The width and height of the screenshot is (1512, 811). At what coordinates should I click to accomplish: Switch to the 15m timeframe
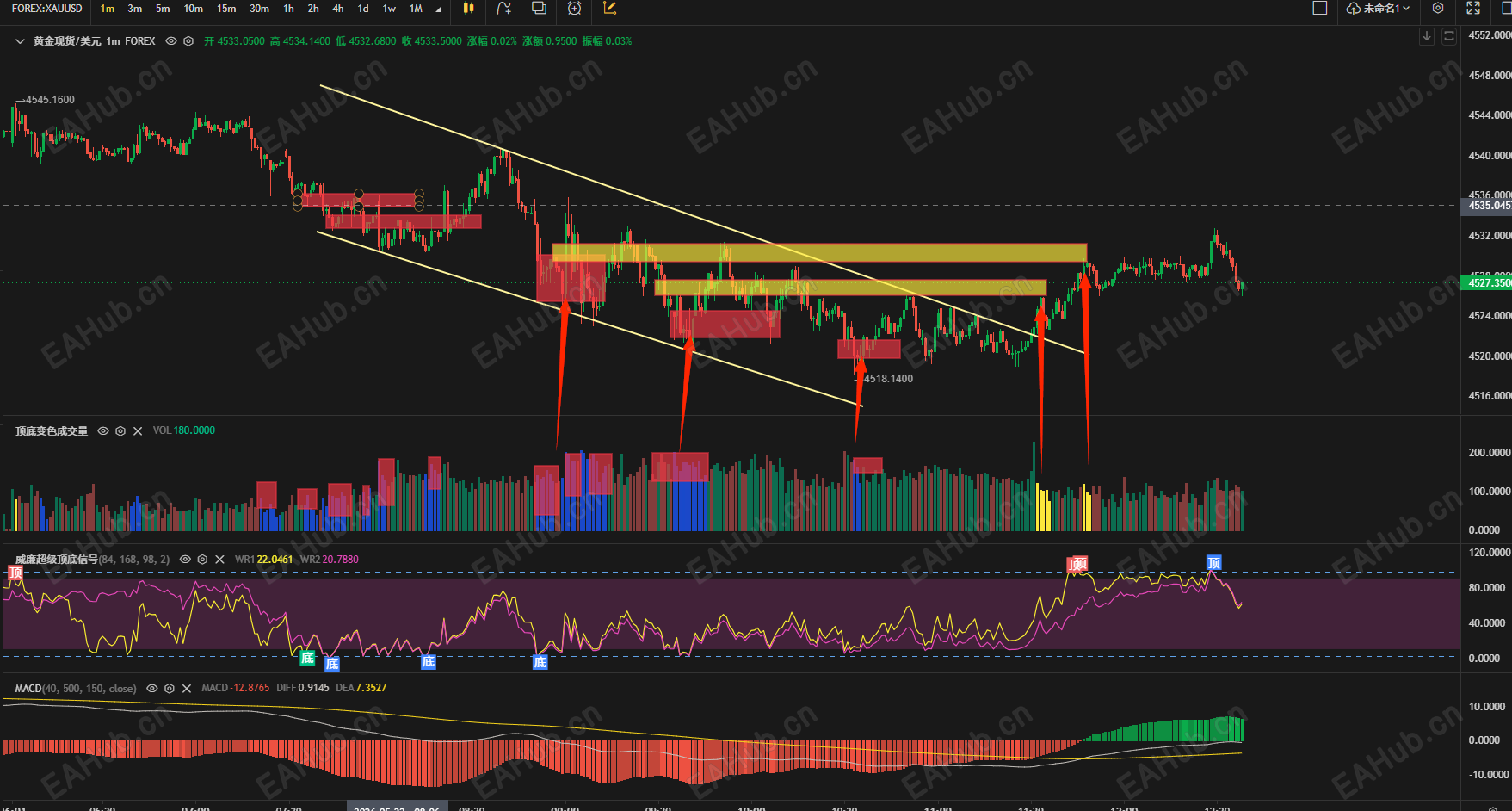(x=226, y=9)
